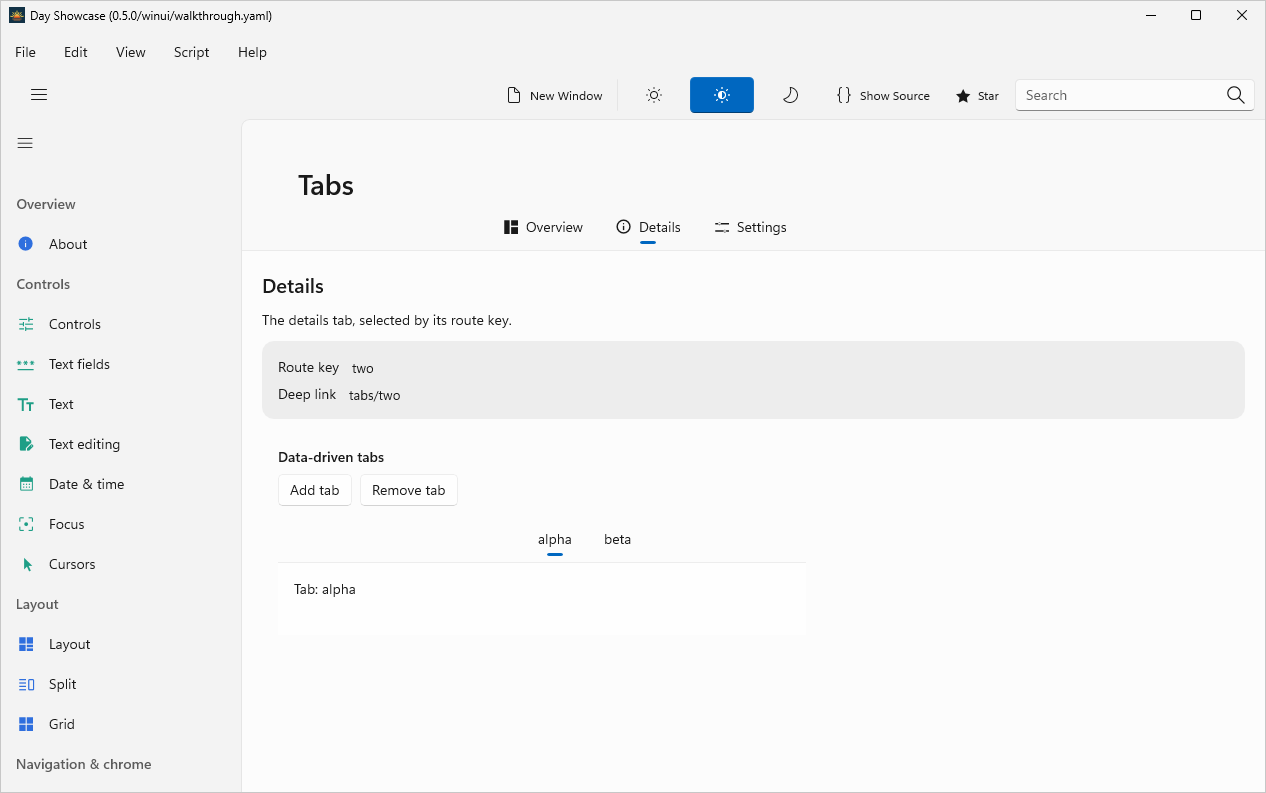Click the search magnifier icon
Screen dimensions: 1266x793
click(1236, 95)
